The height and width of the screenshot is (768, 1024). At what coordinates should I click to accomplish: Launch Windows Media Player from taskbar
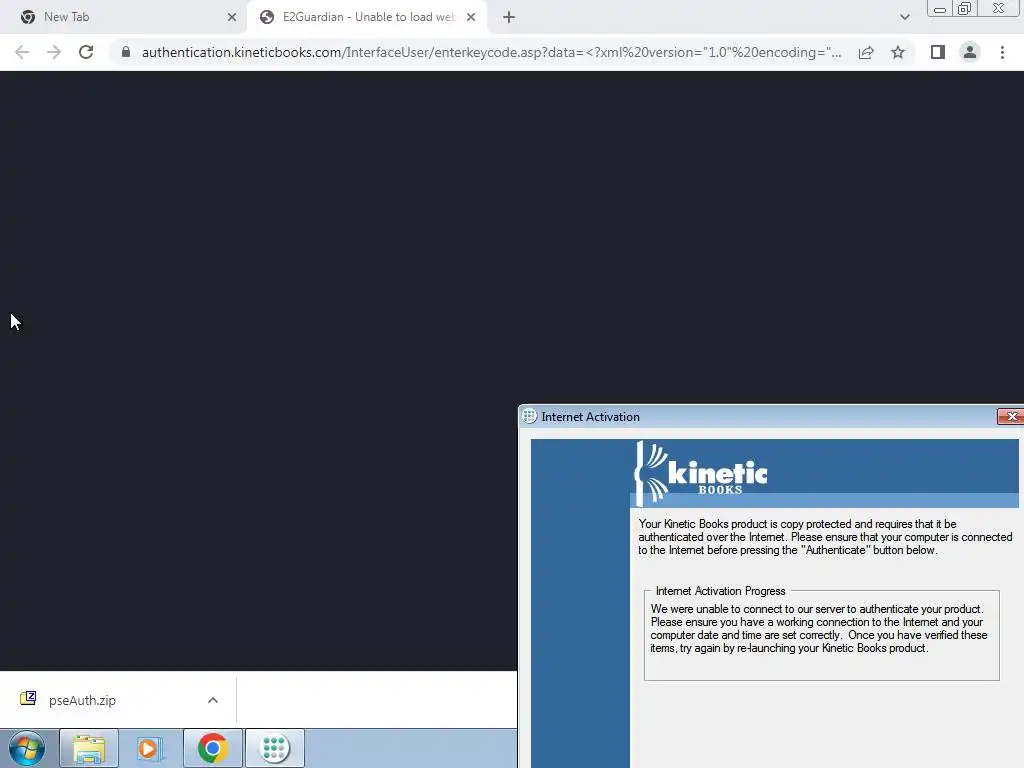click(150, 748)
